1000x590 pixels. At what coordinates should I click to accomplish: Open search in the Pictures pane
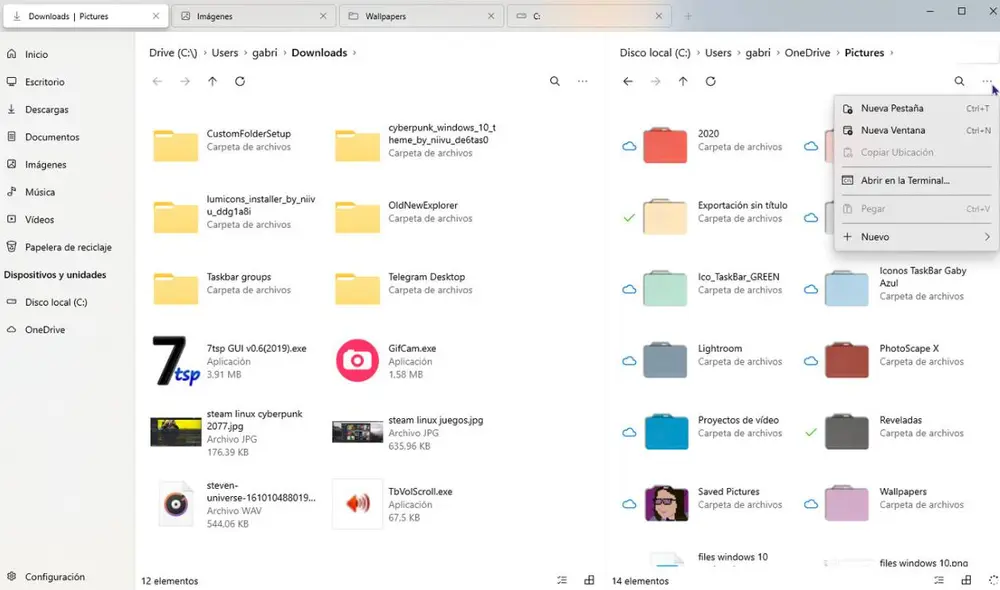click(x=958, y=81)
